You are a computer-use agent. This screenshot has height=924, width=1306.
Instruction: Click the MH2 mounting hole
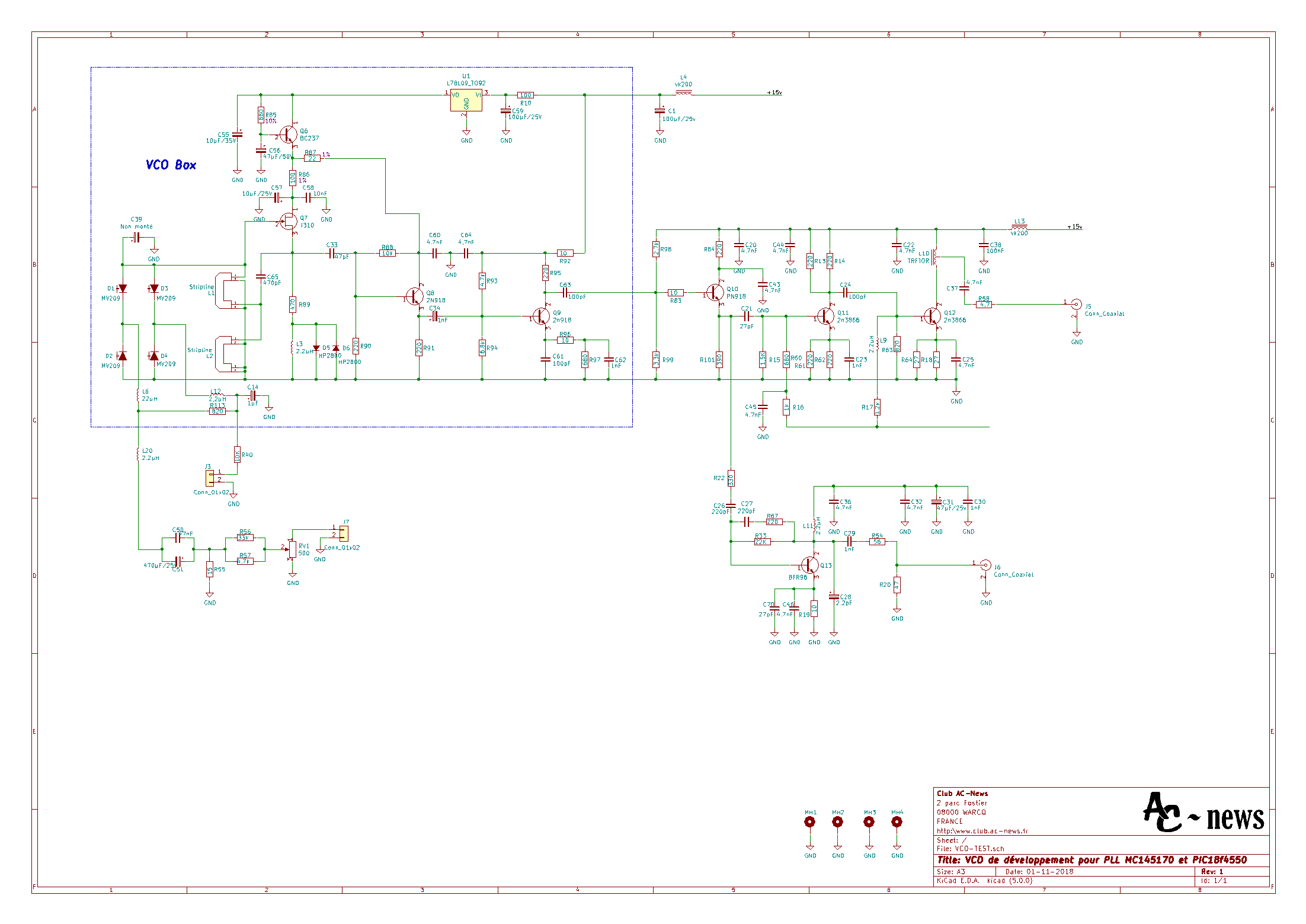tap(837, 821)
